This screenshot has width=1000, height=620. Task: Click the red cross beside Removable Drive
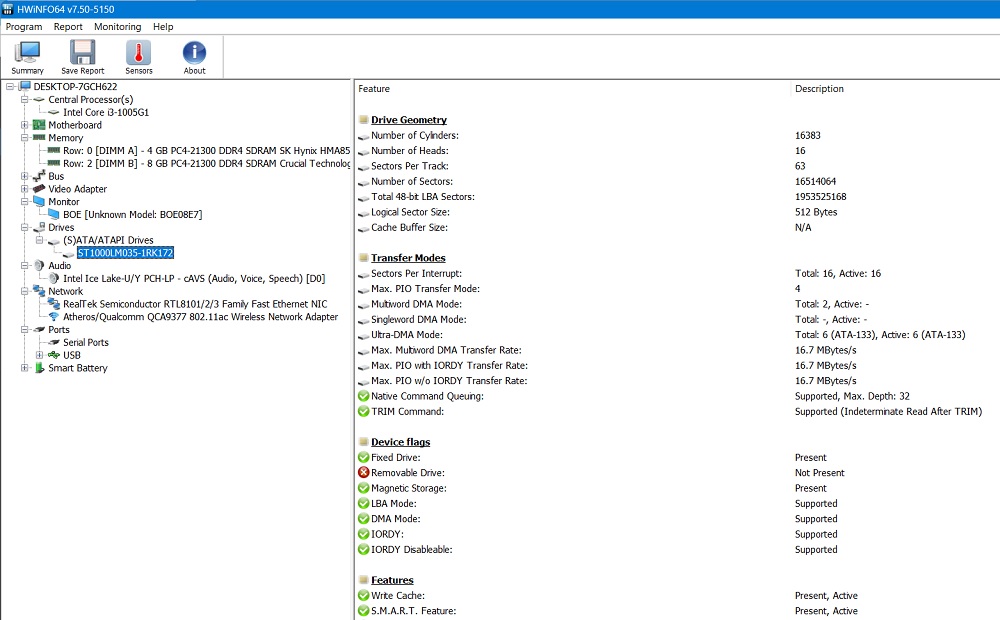[x=362, y=472]
